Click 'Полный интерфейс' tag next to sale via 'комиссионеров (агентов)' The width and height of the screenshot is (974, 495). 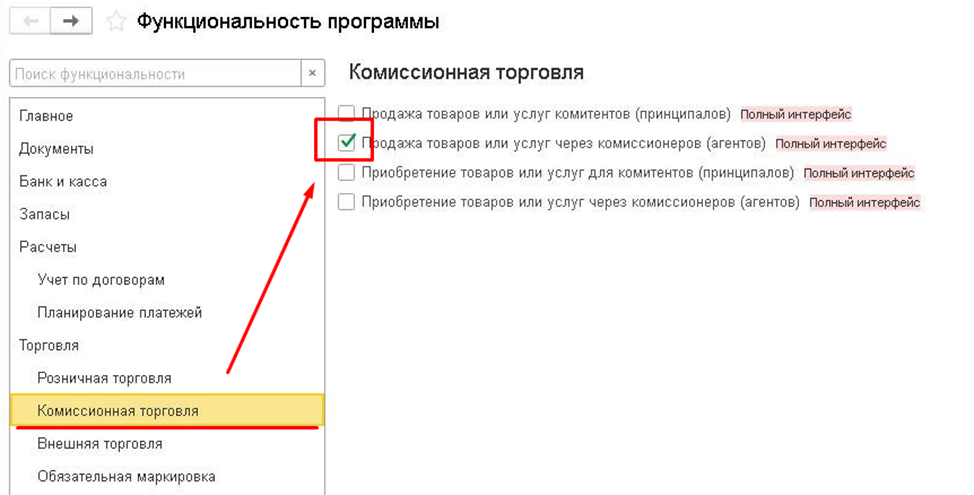coord(831,143)
